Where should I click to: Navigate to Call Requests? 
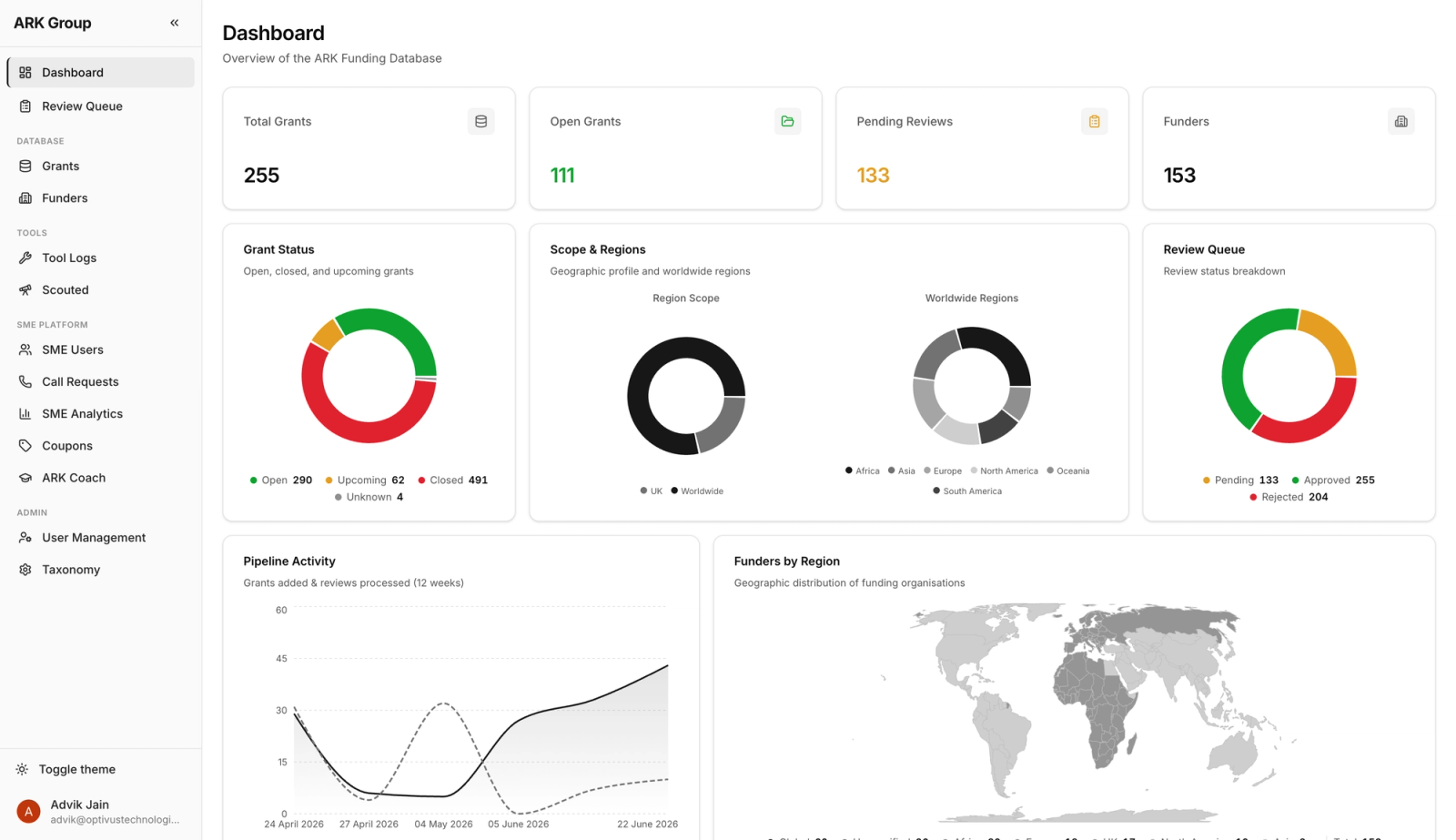coord(100,382)
